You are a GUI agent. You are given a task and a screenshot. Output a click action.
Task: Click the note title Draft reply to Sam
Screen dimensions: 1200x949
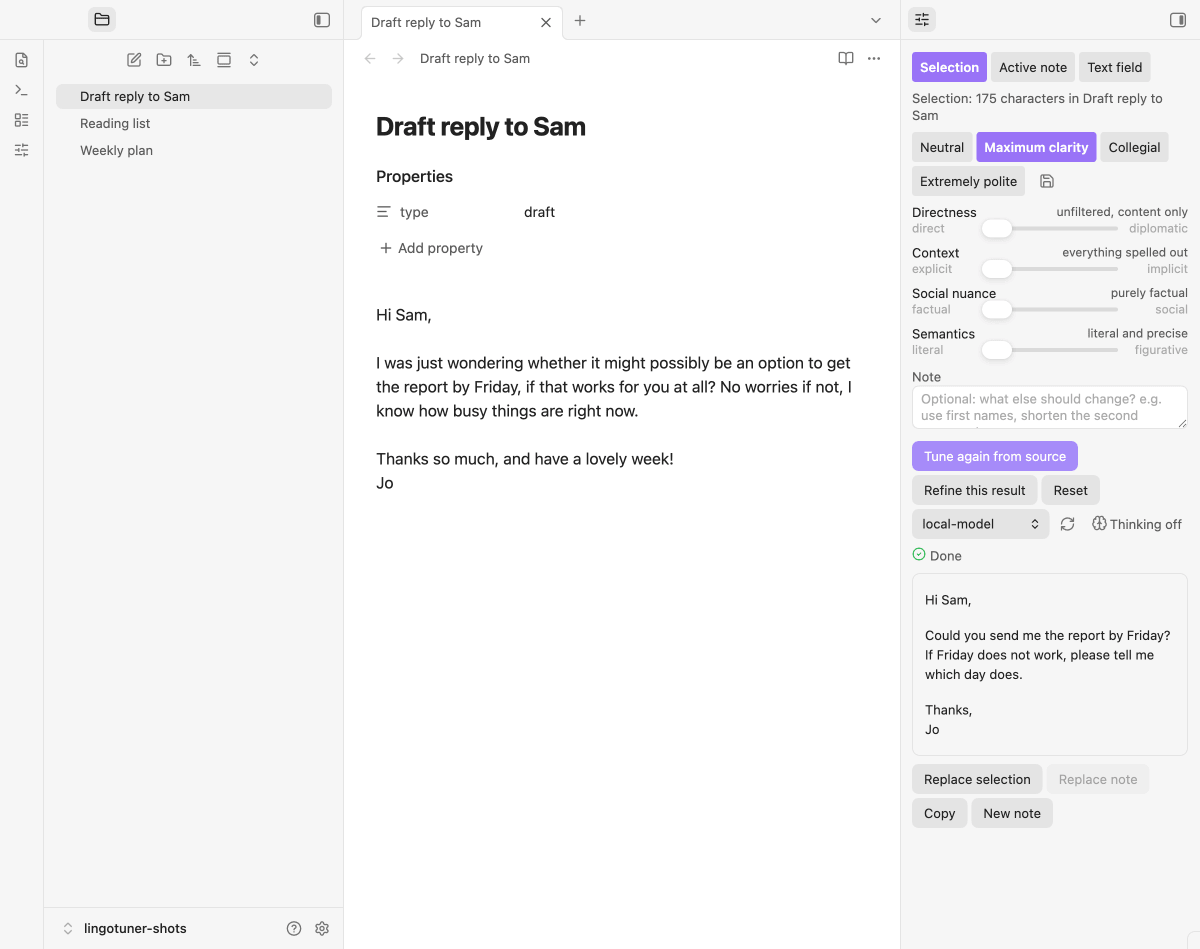tap(481, 127)
